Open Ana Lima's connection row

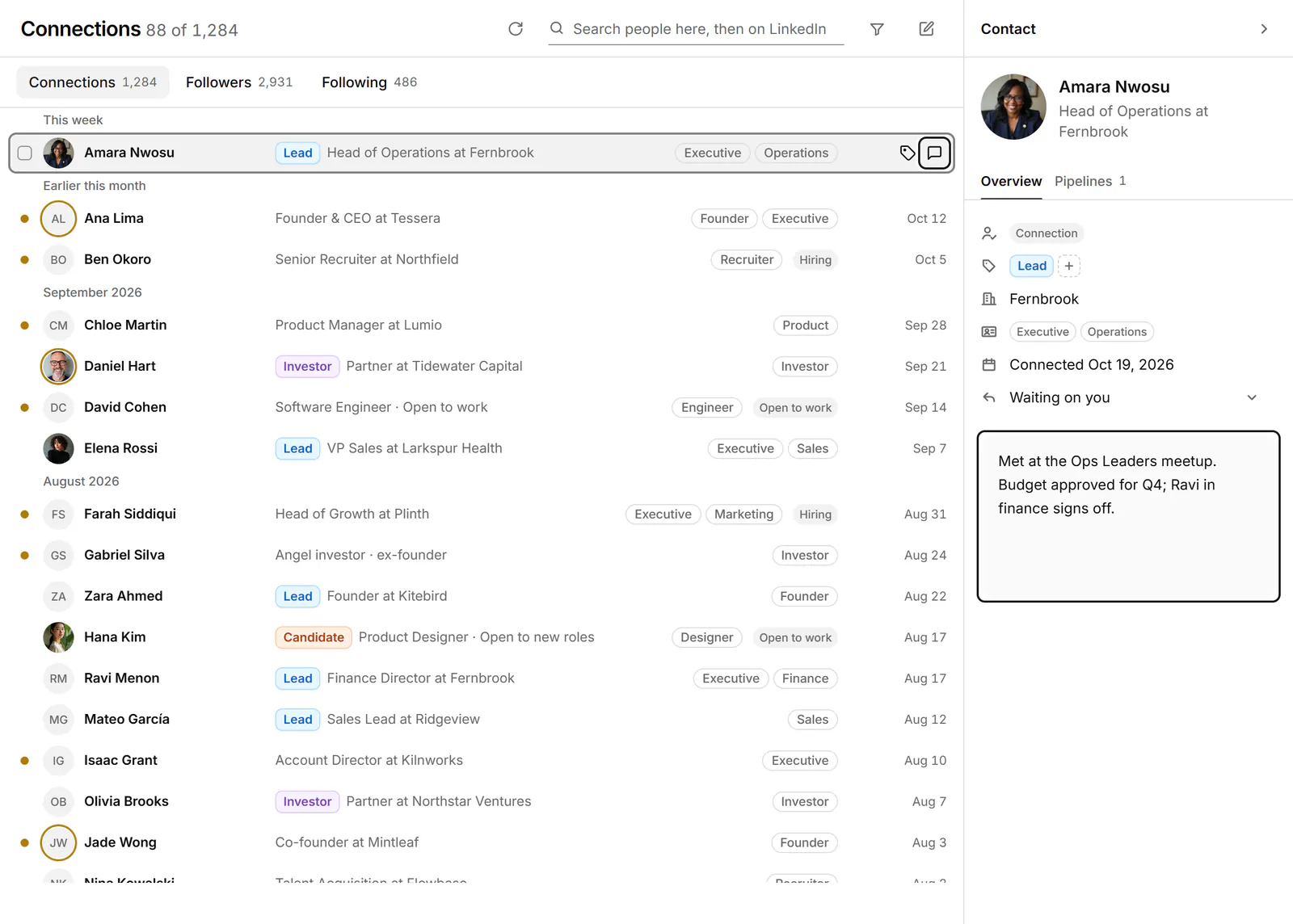(482, 218)
